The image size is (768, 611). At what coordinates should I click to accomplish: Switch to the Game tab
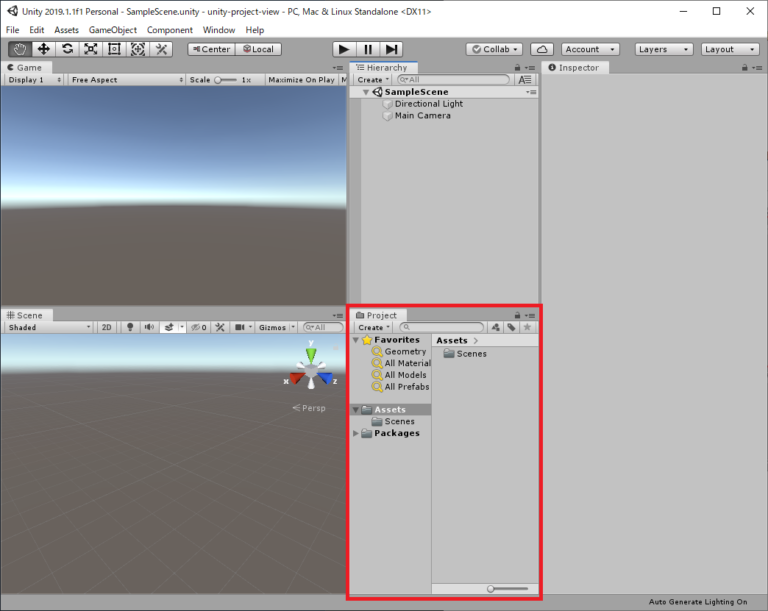(x=24, y=67)
